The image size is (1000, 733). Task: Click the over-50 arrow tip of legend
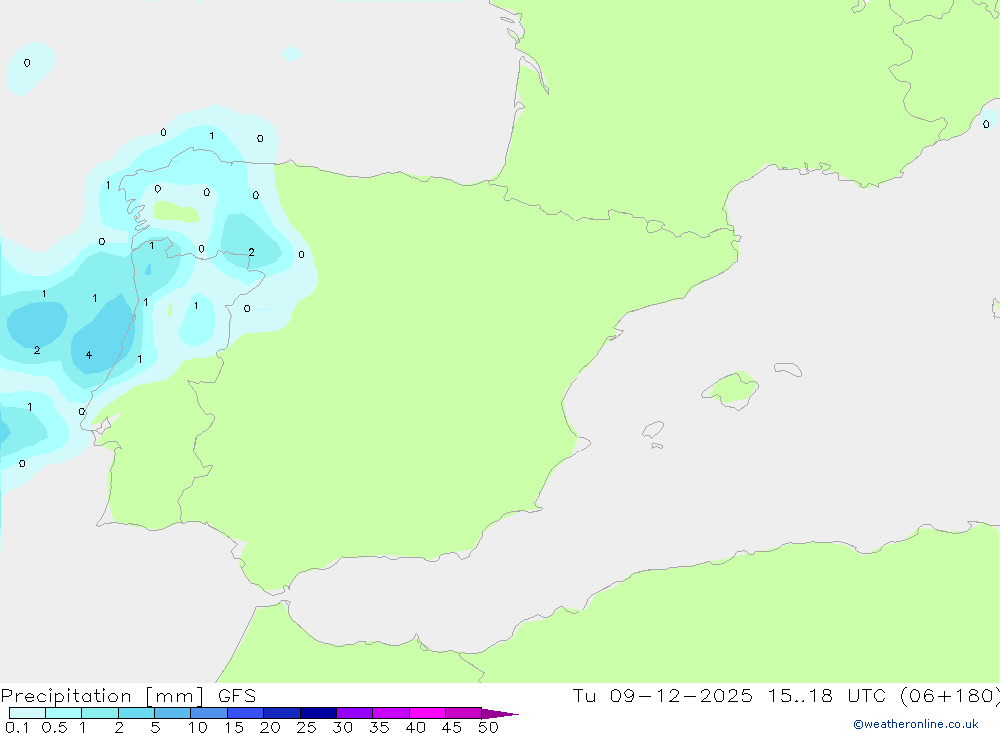500,714
